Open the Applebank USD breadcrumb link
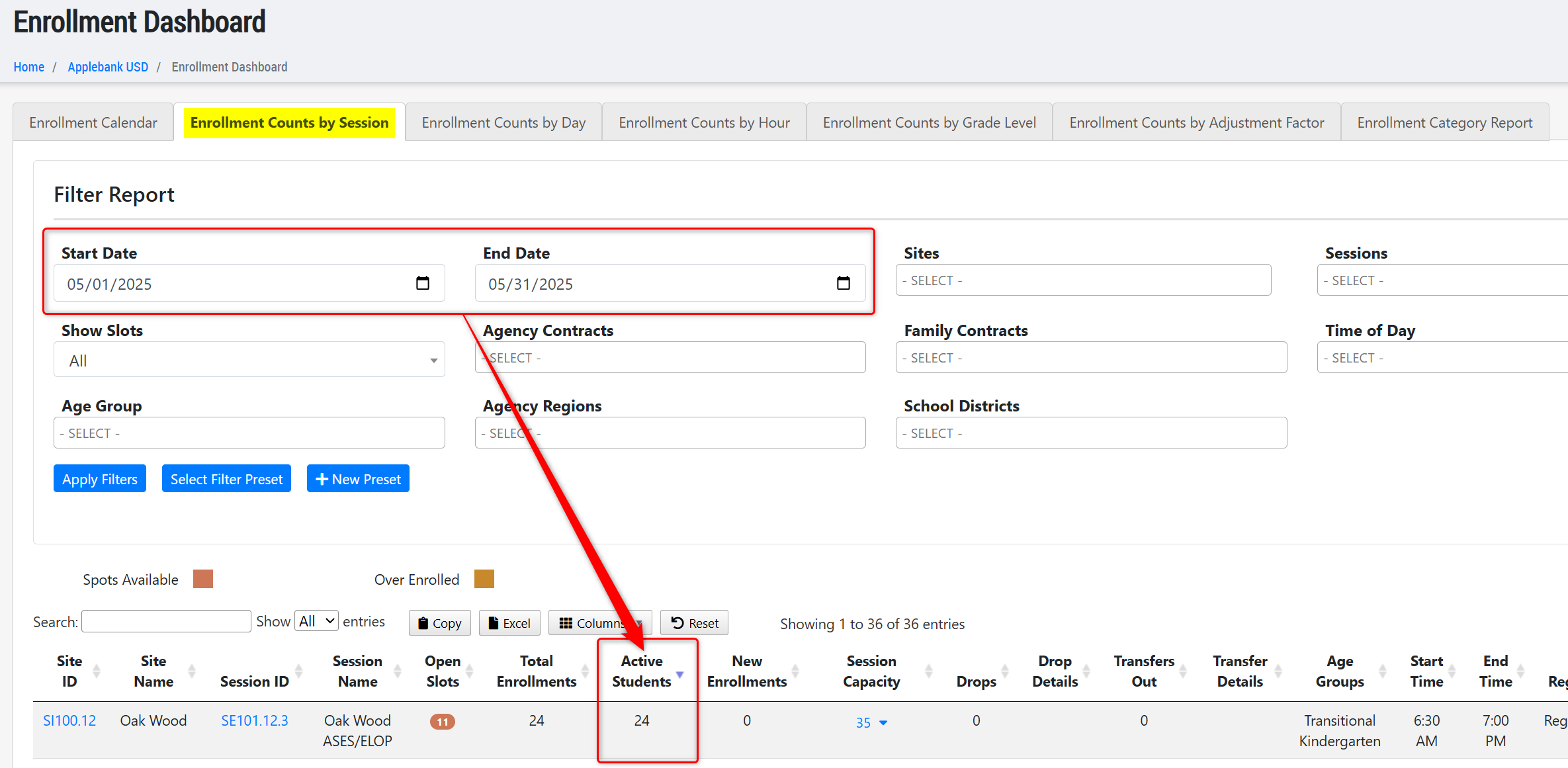1568x768 pixels. pyautogui.click(x=108, y=67)
